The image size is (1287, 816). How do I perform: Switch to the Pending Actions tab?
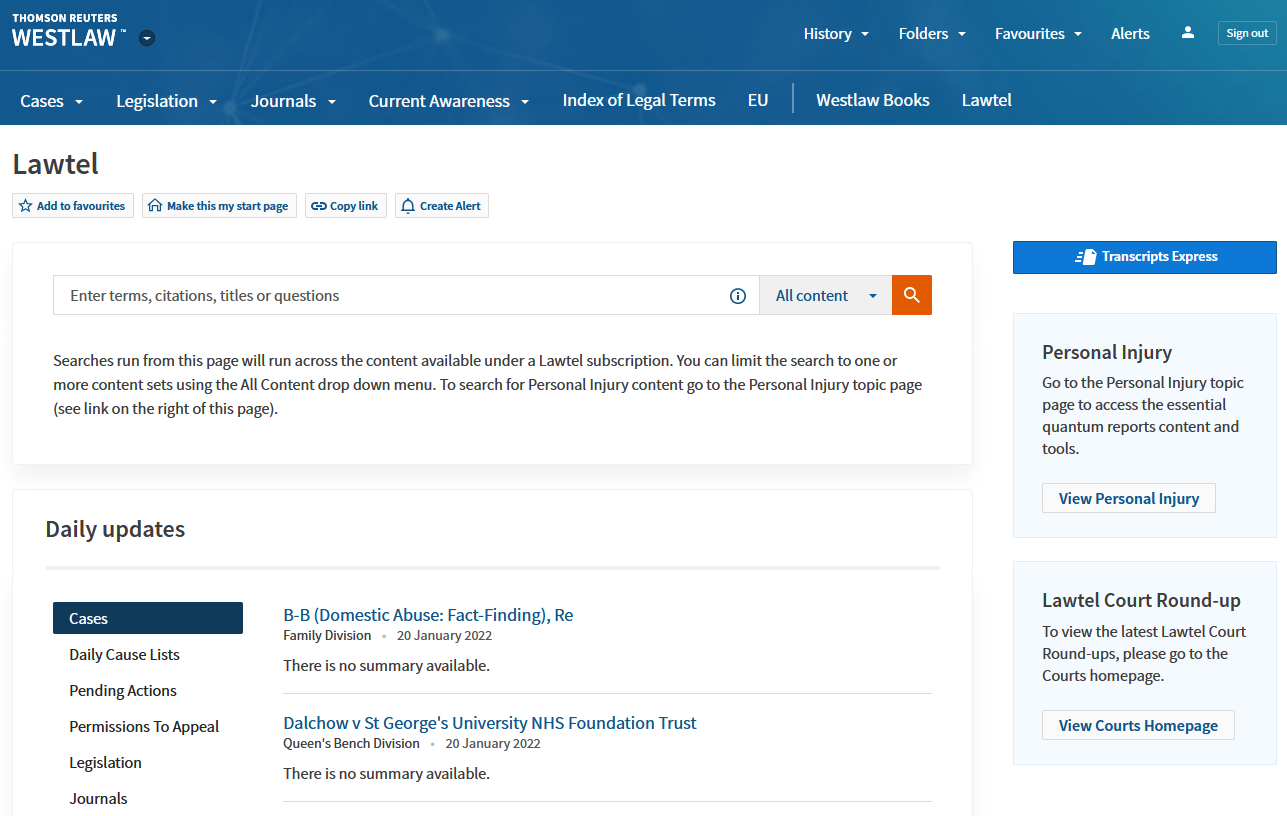pos(122,690)
